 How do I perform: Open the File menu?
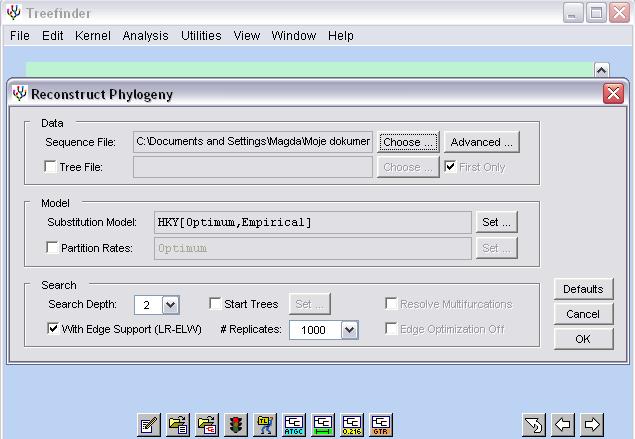click(x=20, y=36)
